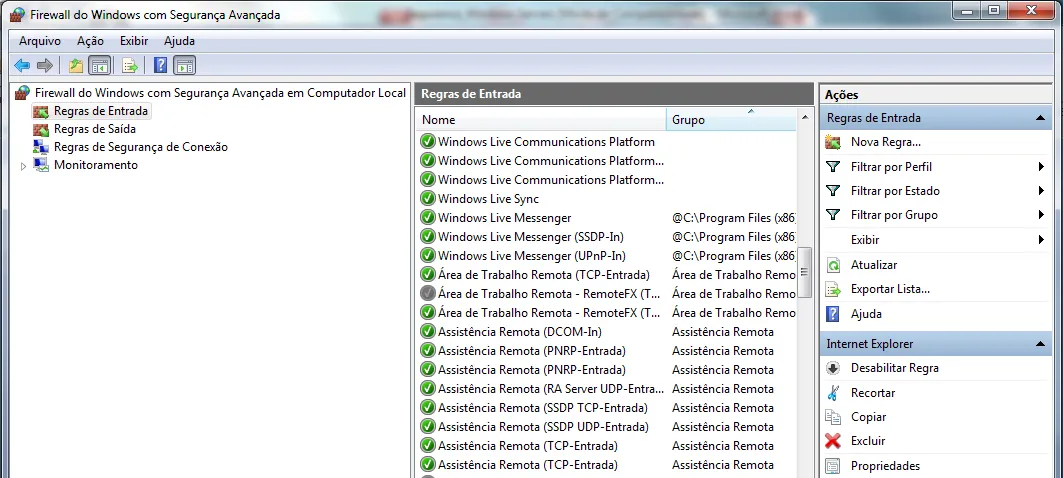
Task: Click the Forward arrow toolbar icon
Action: point(45,65)
